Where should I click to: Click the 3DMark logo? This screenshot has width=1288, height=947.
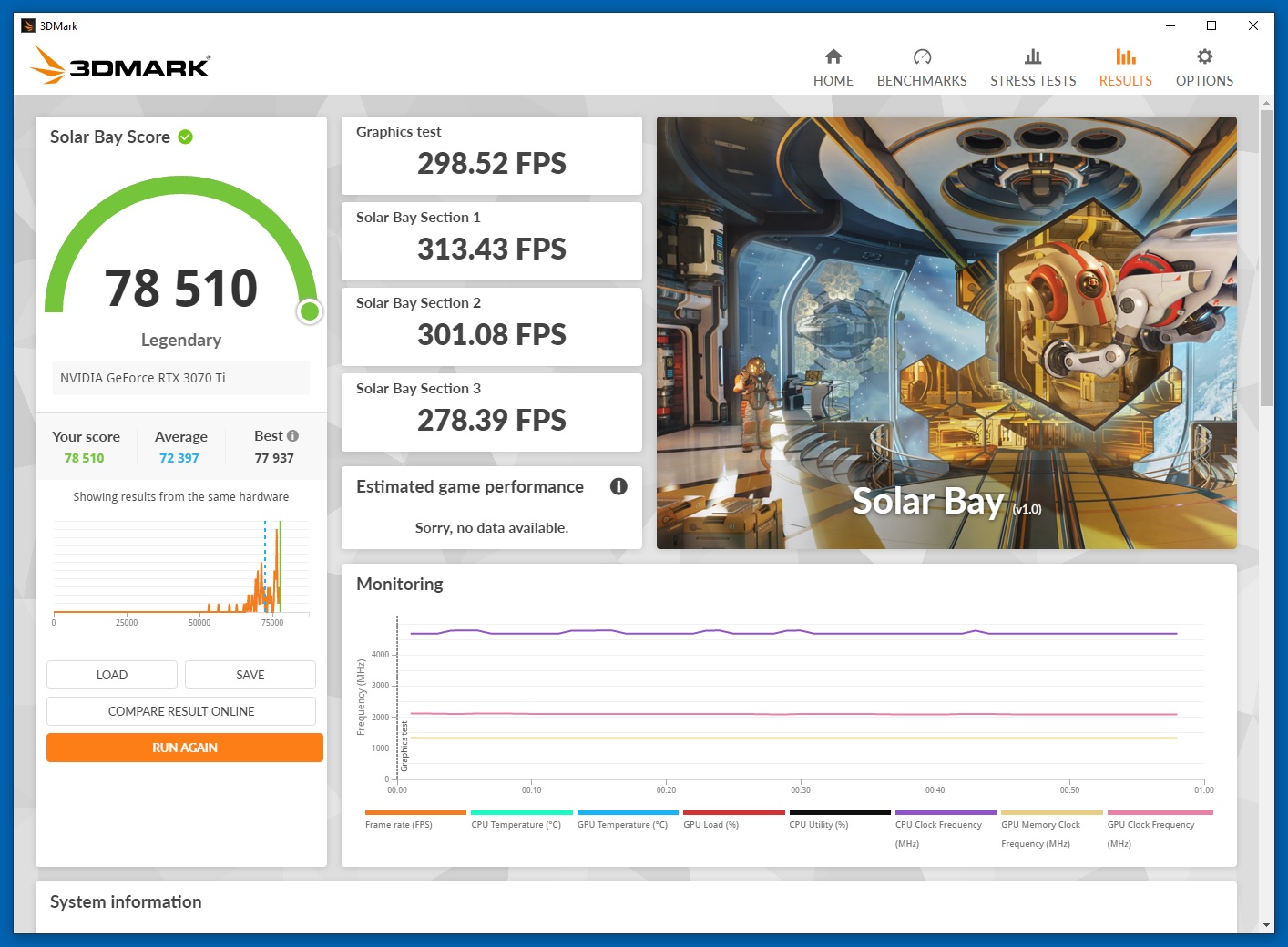[120, 66]
